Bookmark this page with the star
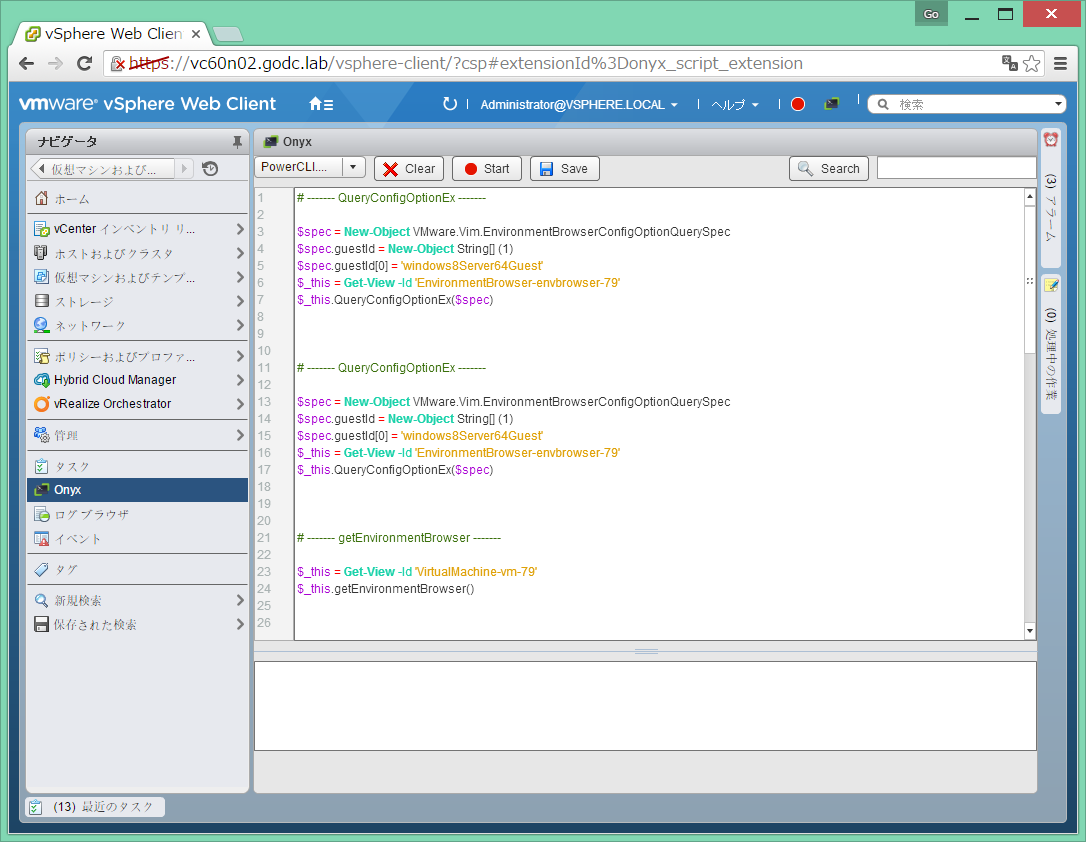This screenshot has height=842, width=1086. tap(1031, 63)
